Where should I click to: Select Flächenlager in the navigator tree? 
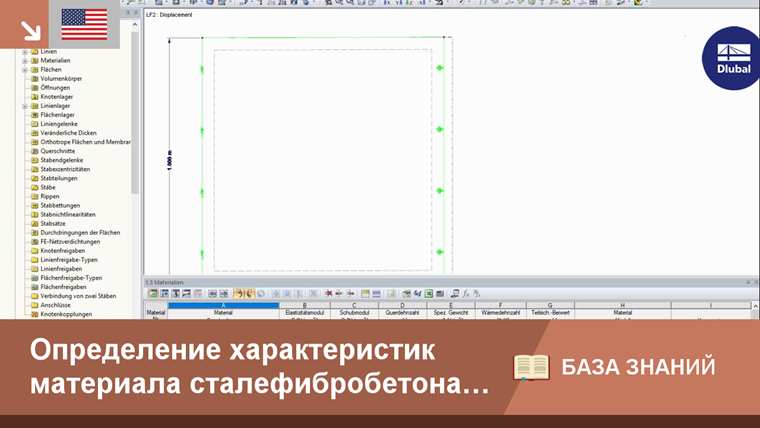tap(57, 115)
